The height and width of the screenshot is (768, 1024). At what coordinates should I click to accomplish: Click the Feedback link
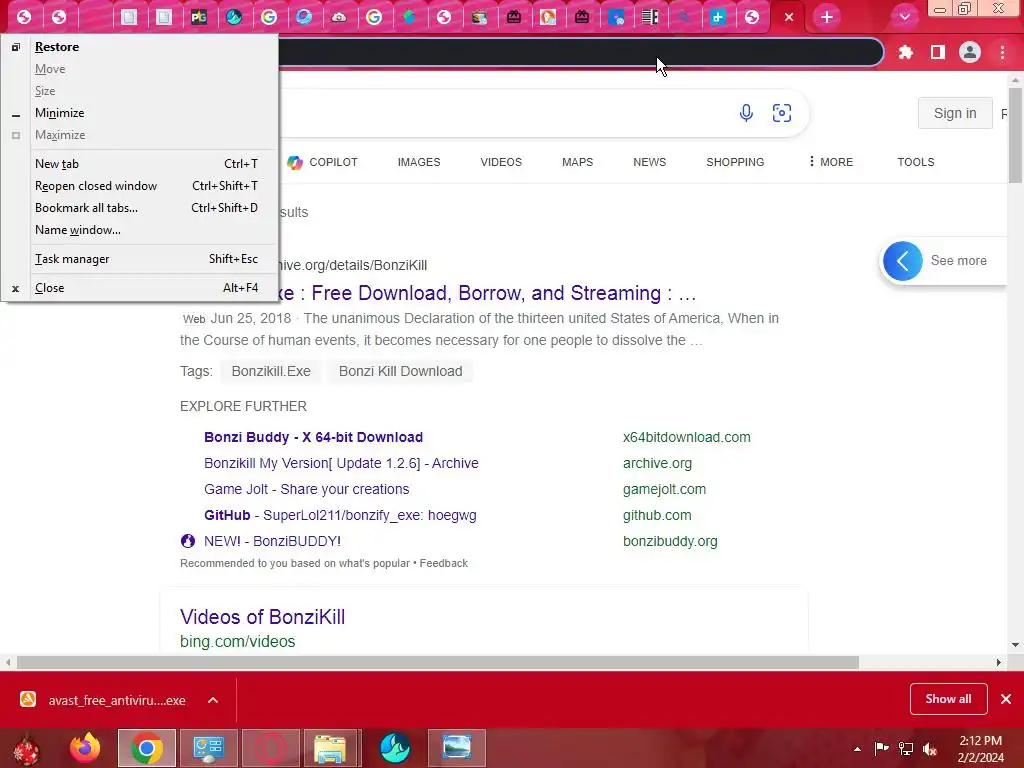443,563
